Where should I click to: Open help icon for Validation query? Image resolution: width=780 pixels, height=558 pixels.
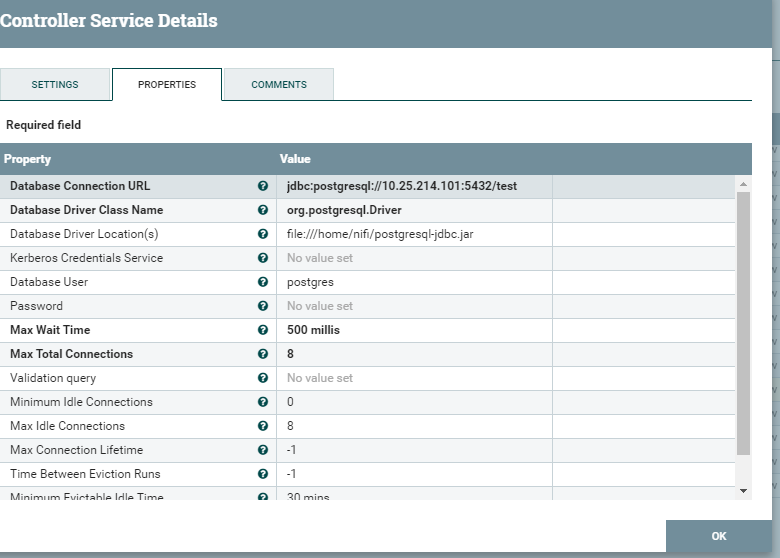click(x=263, y=378)
